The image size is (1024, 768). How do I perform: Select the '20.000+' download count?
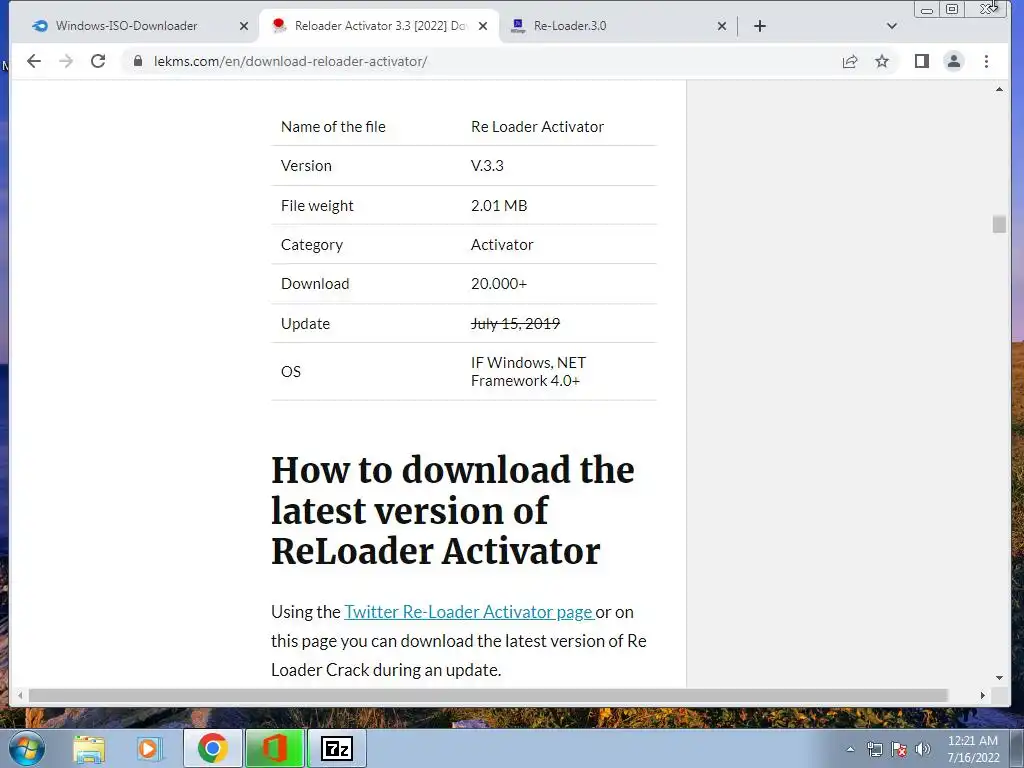click(x=499, y=284)
